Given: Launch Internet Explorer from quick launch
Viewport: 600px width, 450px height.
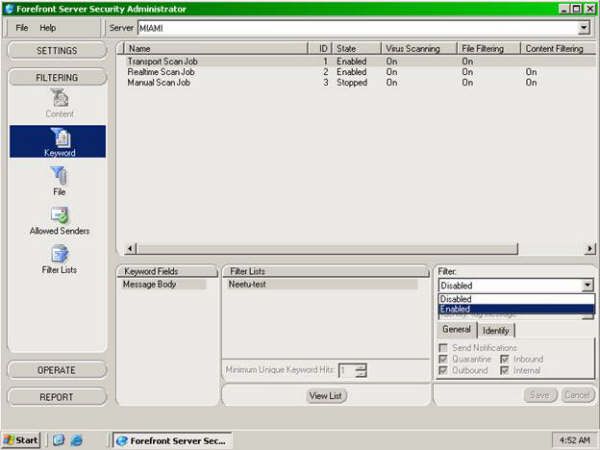Looking at the screenshot, I should (x=77, y=440).
